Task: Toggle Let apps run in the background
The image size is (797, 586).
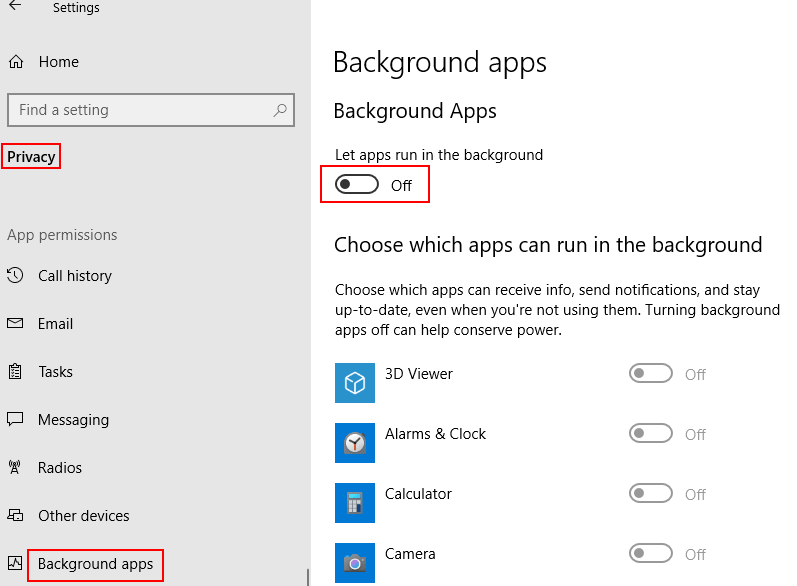Action: point(357,184)
